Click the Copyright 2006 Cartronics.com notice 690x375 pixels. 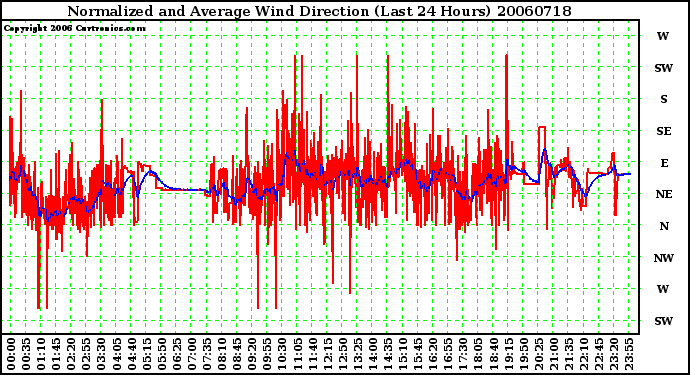pos(75,29)
